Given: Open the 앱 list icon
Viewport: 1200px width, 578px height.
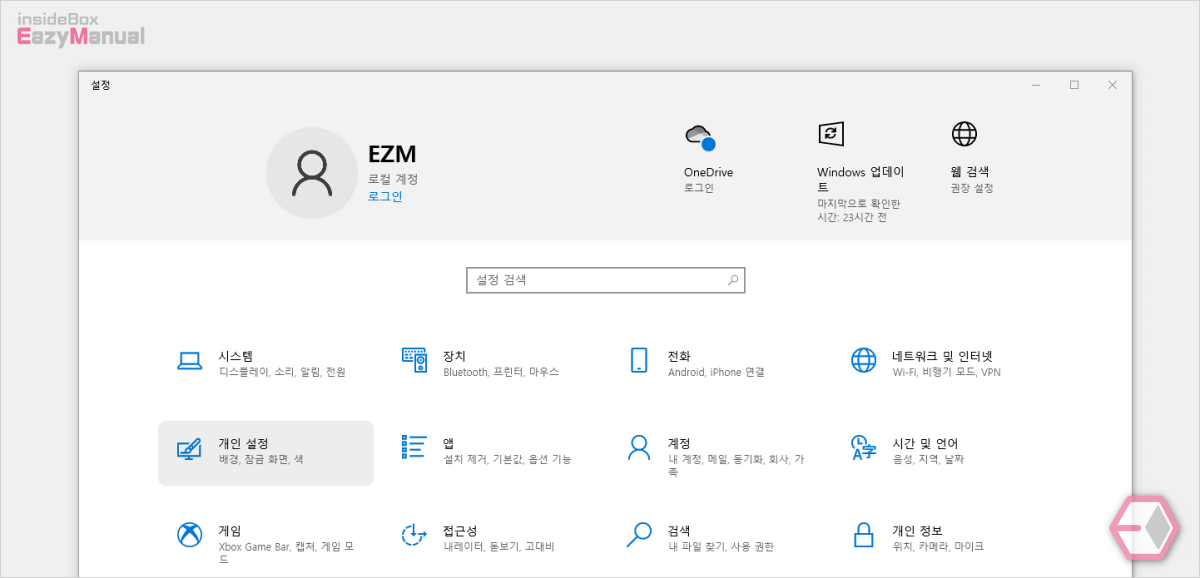Looking at the screenshot, I should (415, 447).
